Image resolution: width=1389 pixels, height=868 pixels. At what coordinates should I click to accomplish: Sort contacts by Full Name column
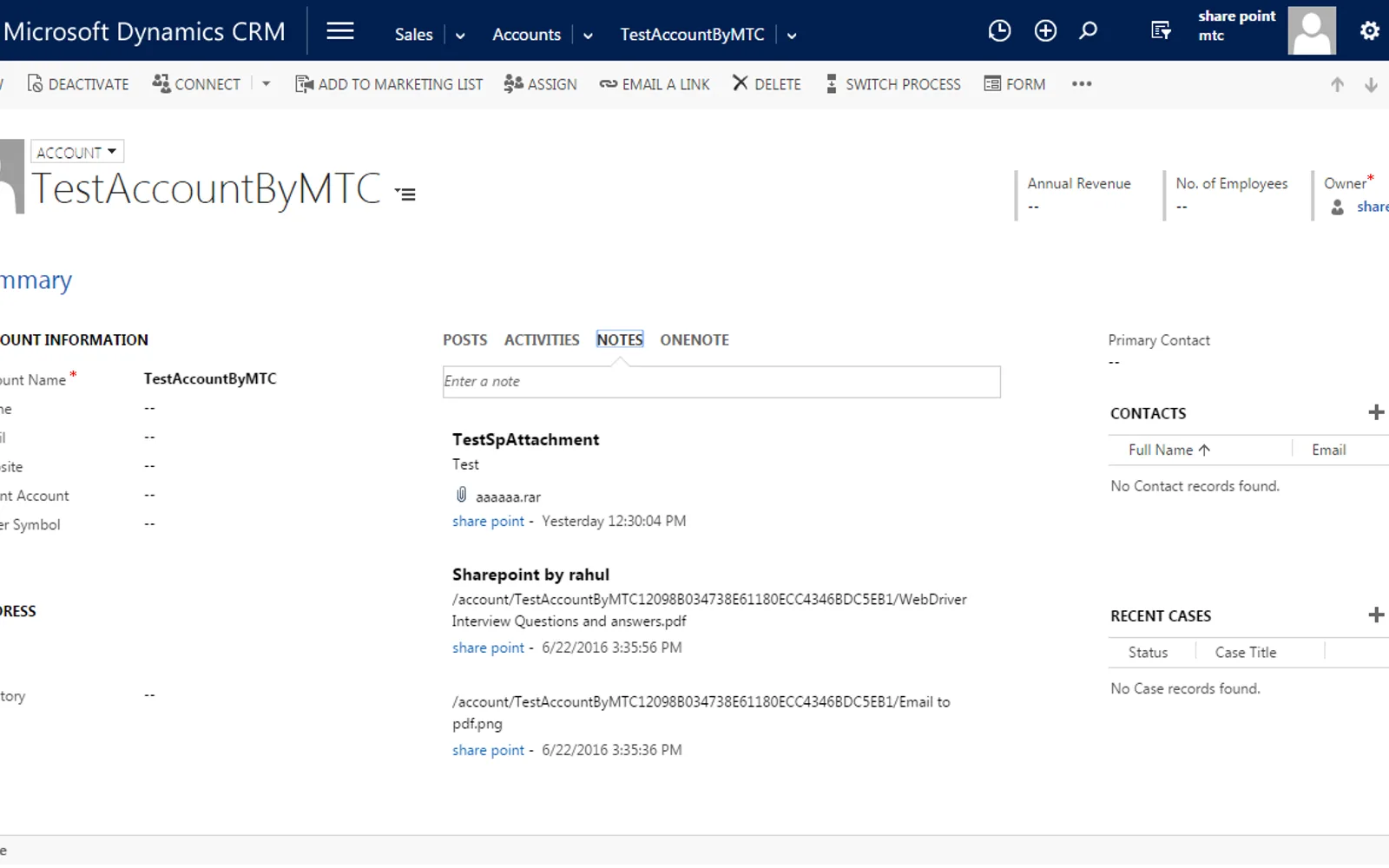click(x=1168, y=450)
